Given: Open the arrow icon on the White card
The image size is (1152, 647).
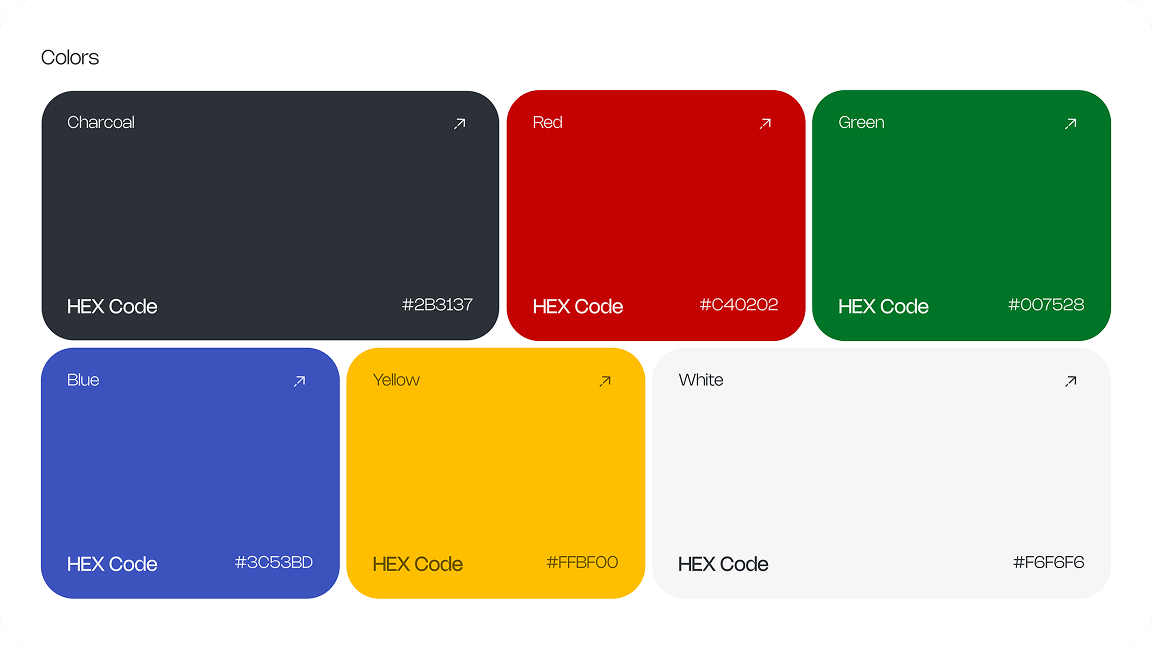Looking at the screenshot, I should [x=1071, y=381].
